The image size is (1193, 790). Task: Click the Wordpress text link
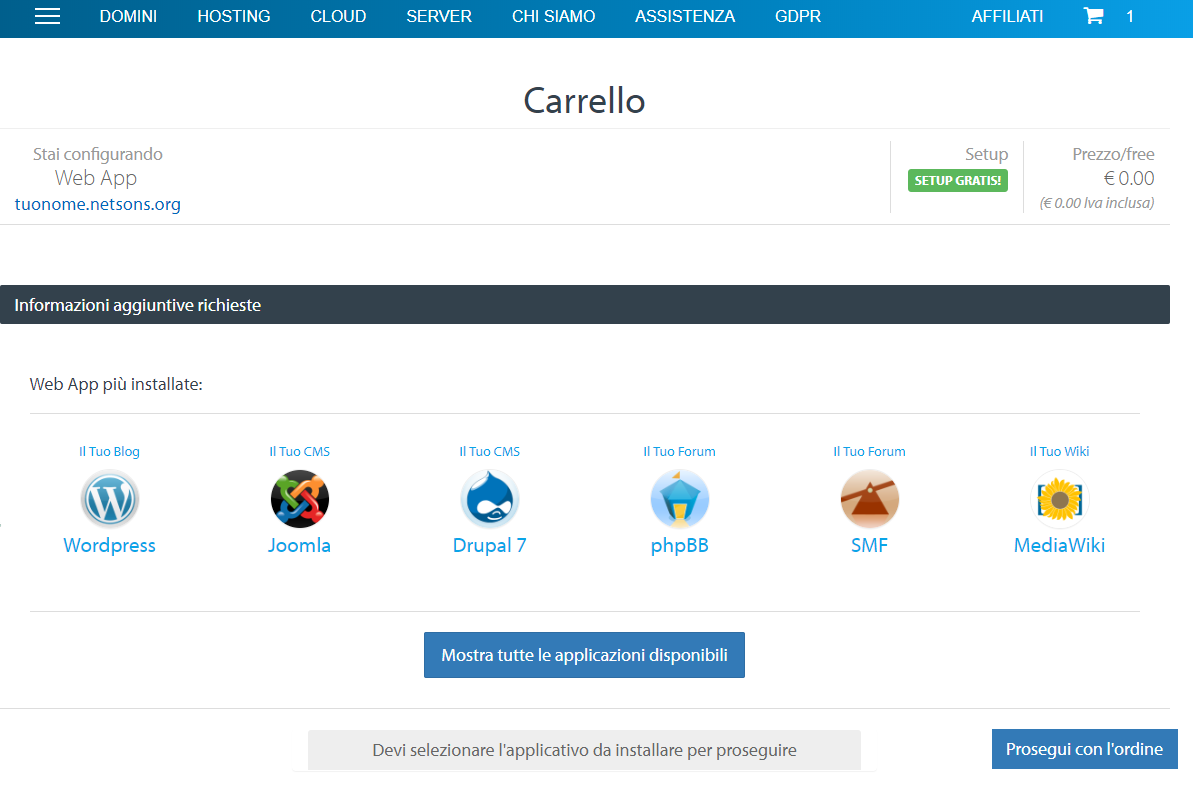pyautogui.click(x=110, y=546)
